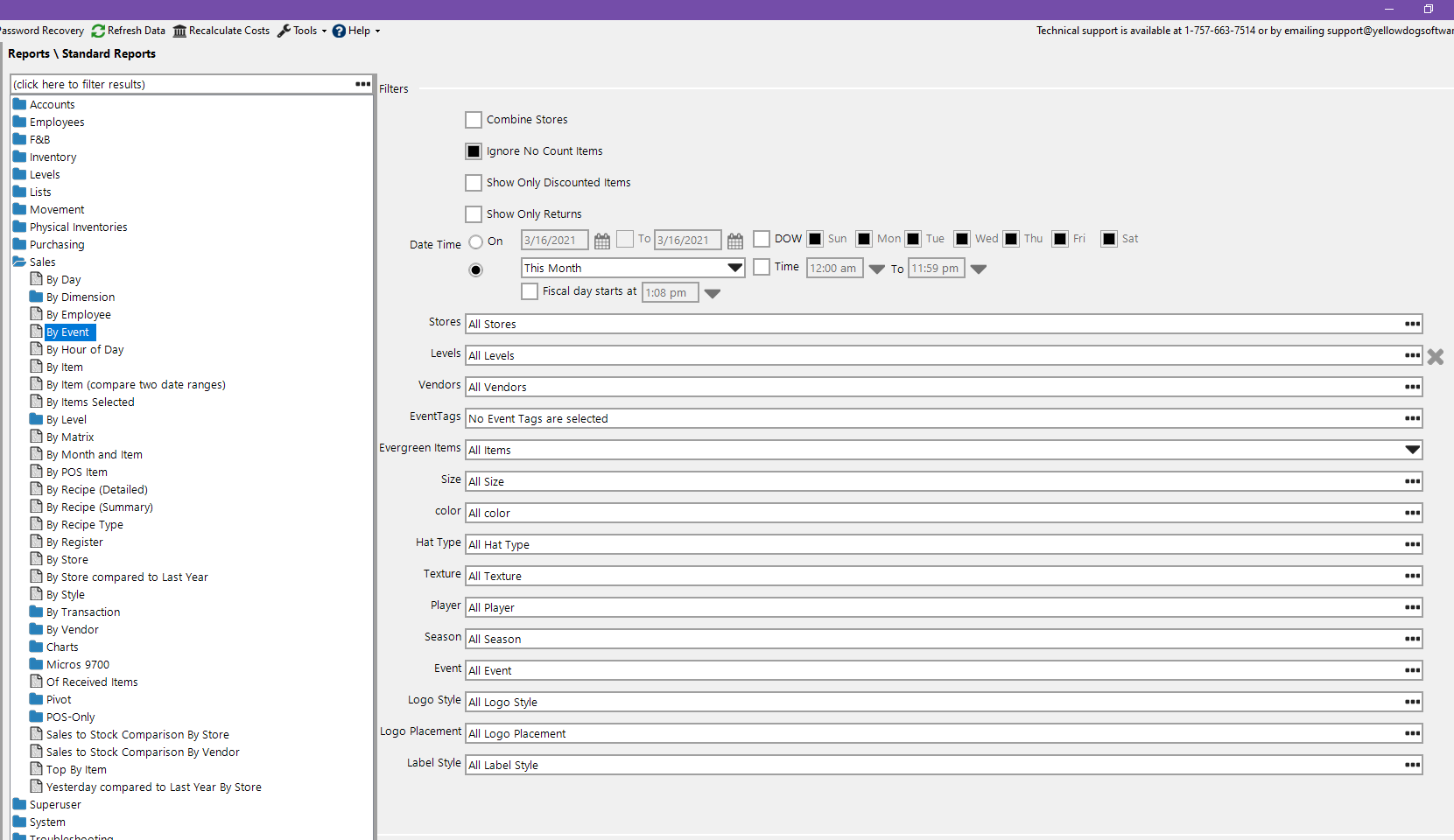
Task: Enable the Time filter checkbox
Action: 762,267
